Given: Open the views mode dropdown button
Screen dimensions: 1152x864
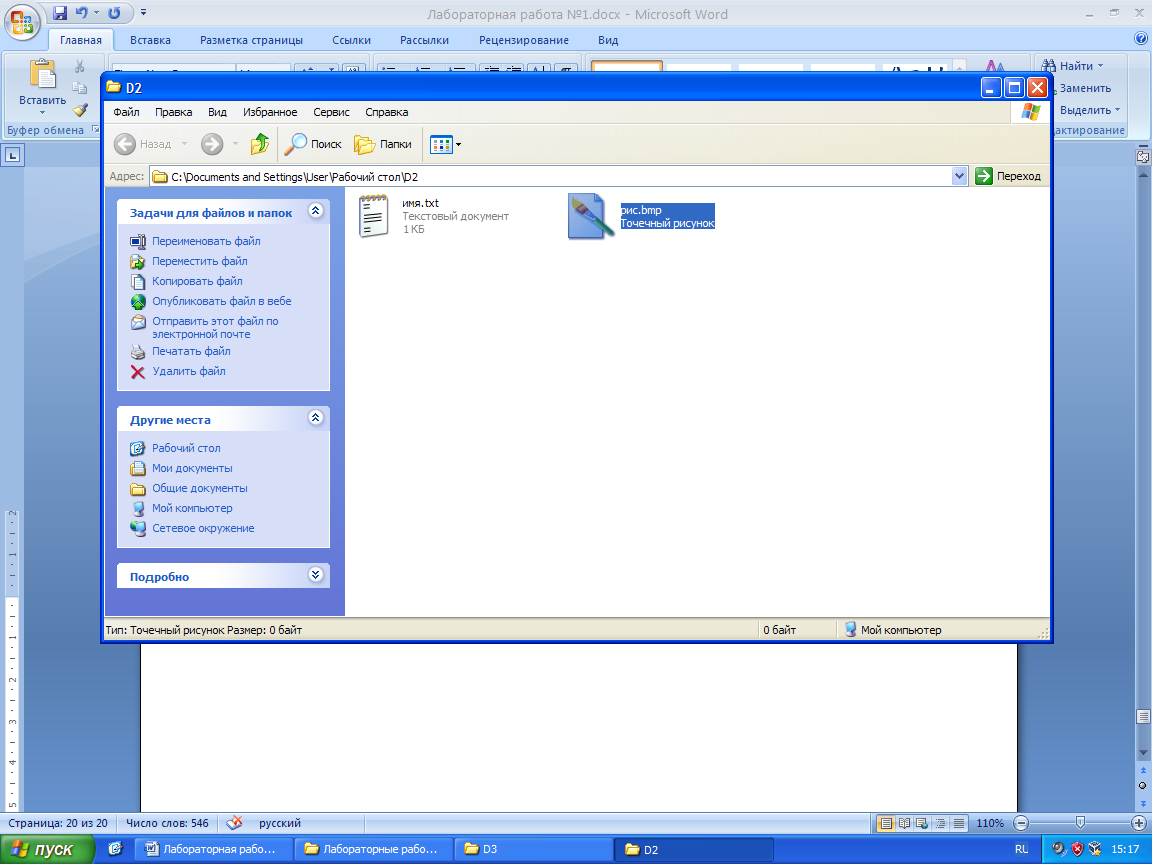Looking at the screenshot, I should [445, 144].
